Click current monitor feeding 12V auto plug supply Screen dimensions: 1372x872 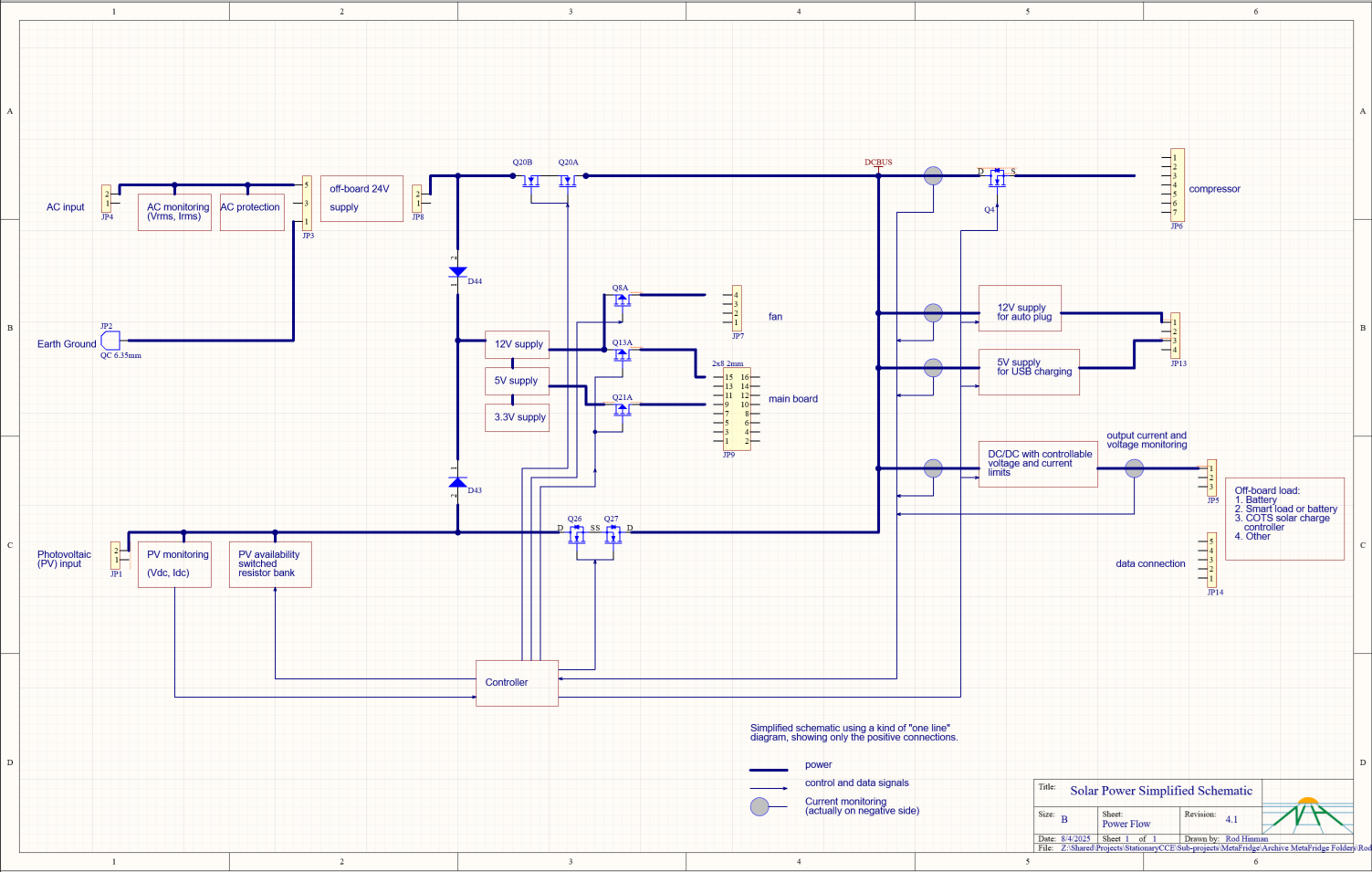point(933,313)
